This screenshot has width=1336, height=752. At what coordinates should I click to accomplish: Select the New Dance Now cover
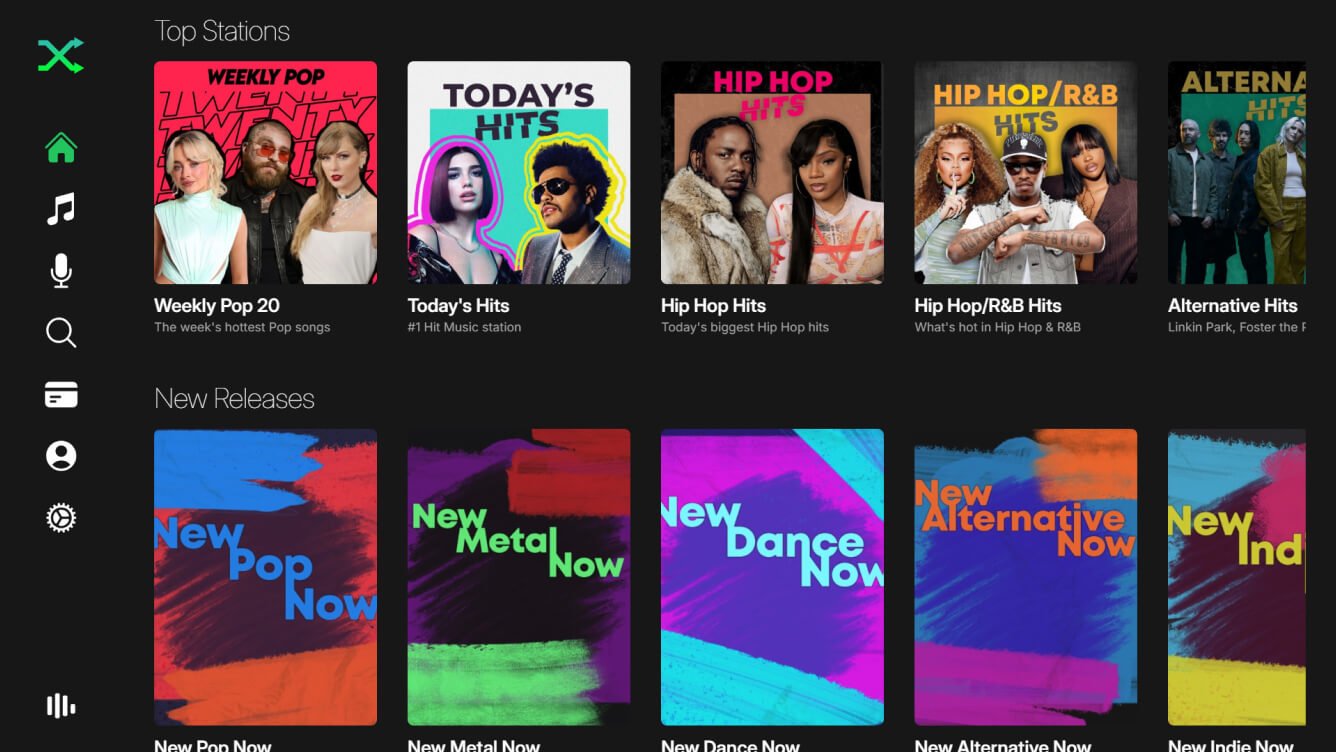[x=772, y=577]
